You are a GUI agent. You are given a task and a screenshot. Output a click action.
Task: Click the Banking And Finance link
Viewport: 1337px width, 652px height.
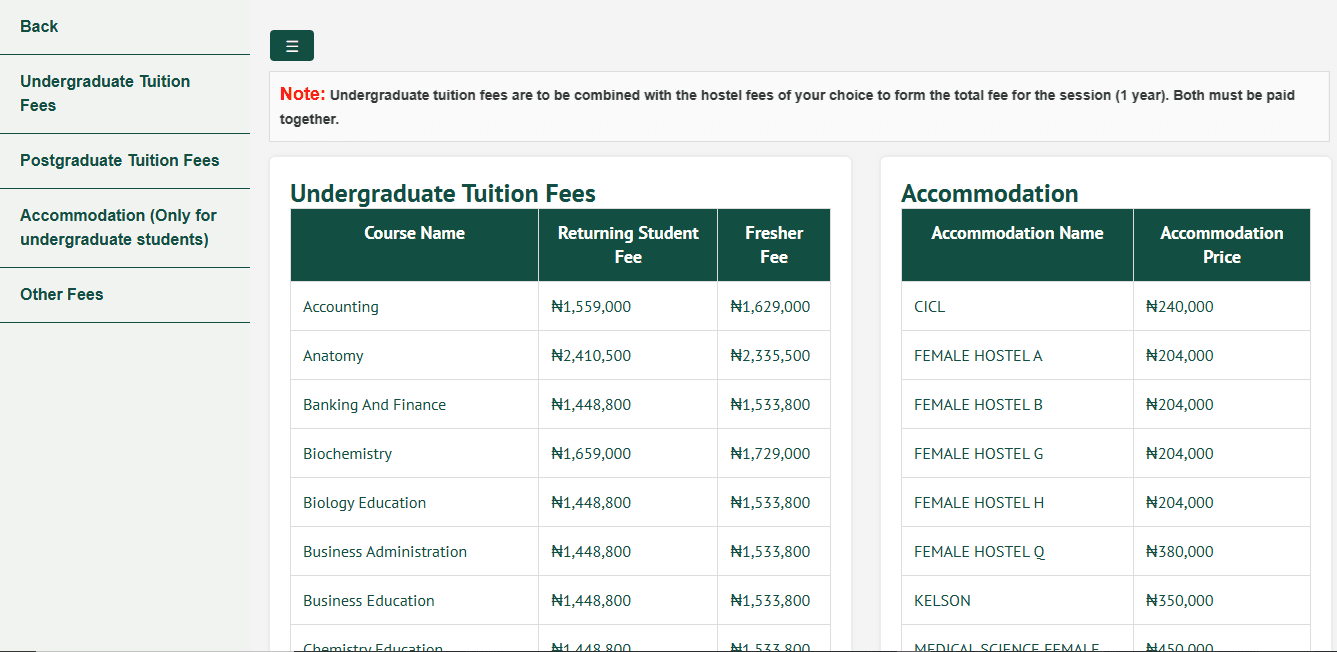[x=374, y=404]
